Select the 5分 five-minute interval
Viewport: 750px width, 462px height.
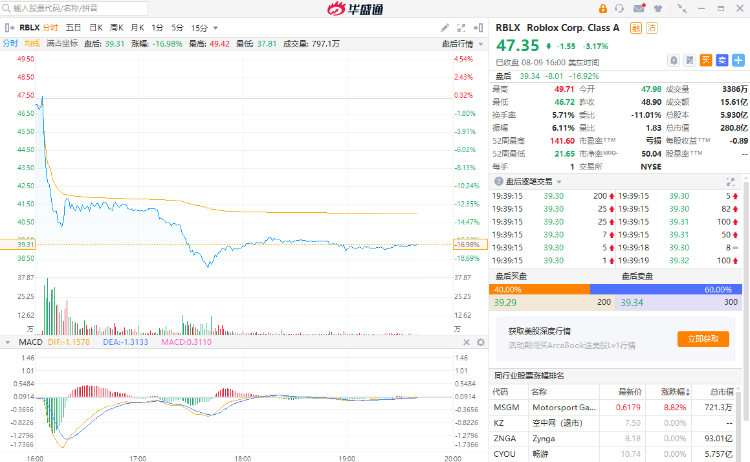(177, 28)
